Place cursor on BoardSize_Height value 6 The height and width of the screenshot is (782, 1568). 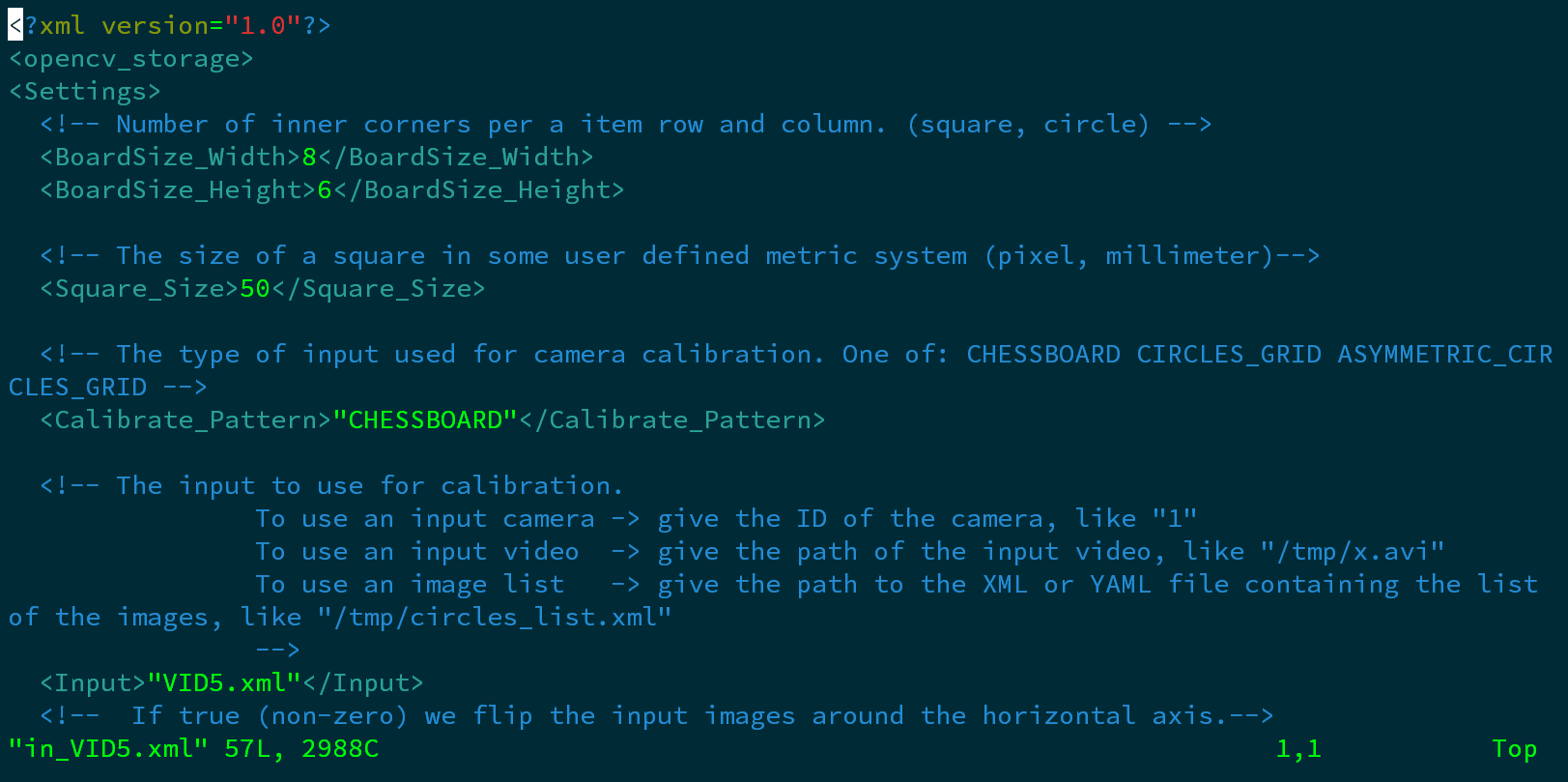coord(325,190)
